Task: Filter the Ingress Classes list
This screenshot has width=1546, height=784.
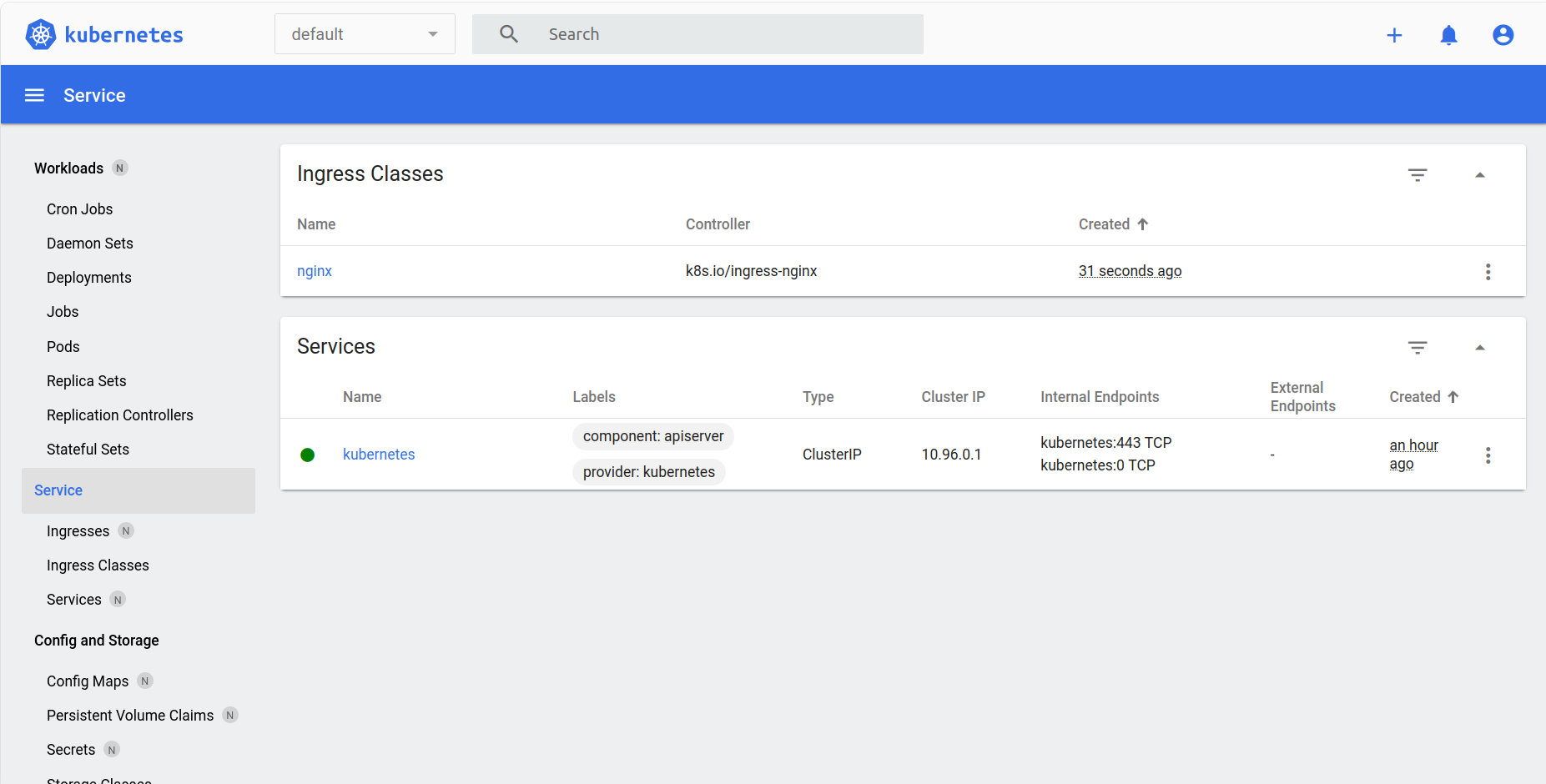Action: tap(1418, 175)
